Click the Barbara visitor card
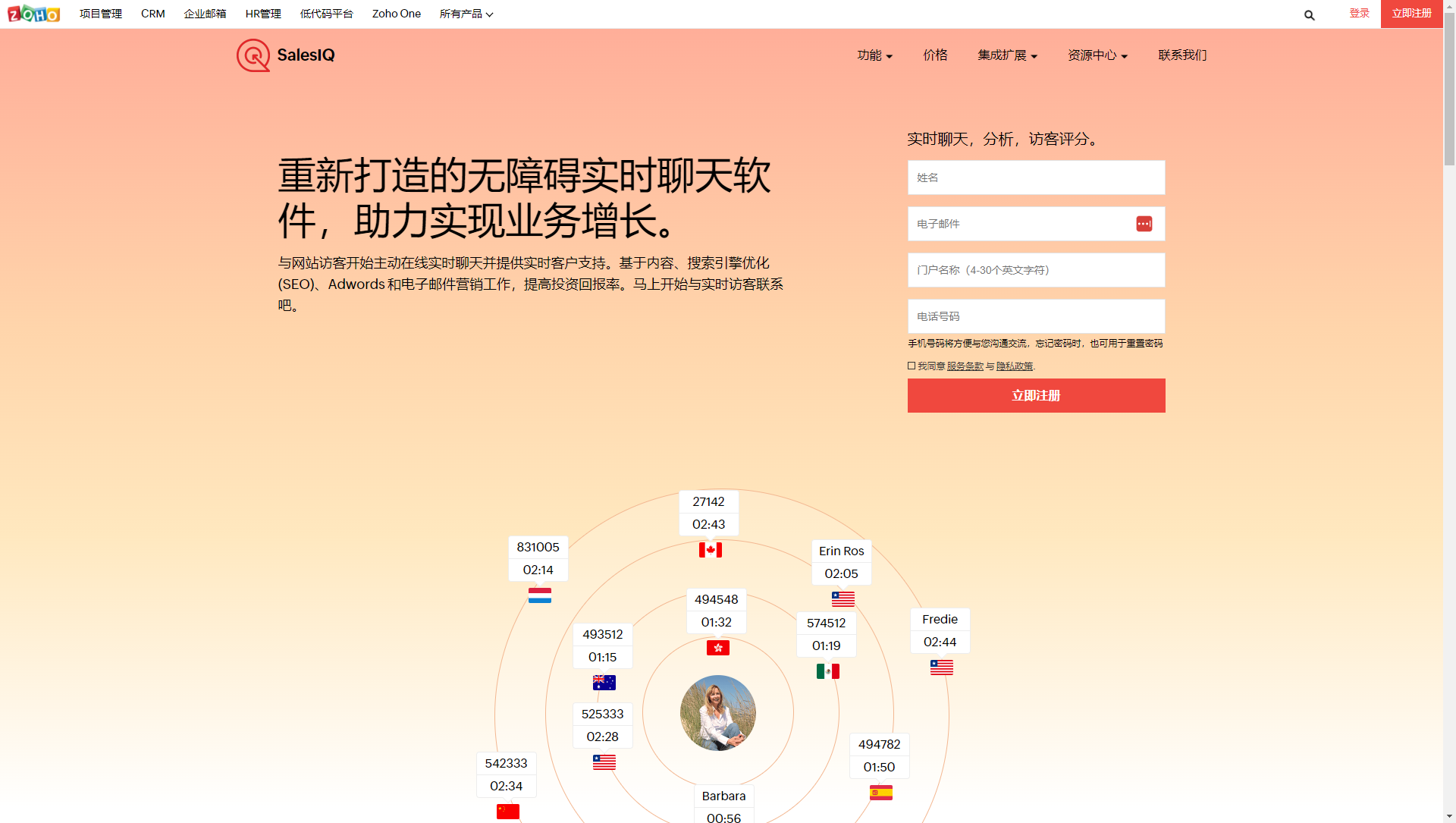The image size is (1456, 823). [x=724, y=804]
